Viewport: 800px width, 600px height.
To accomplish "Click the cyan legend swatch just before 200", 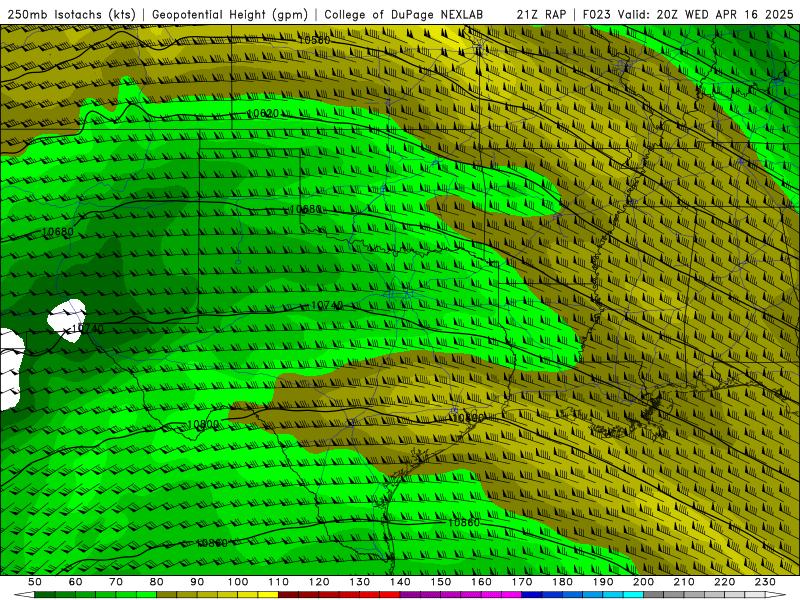I will pyautogui.click(x=633, y=595).
